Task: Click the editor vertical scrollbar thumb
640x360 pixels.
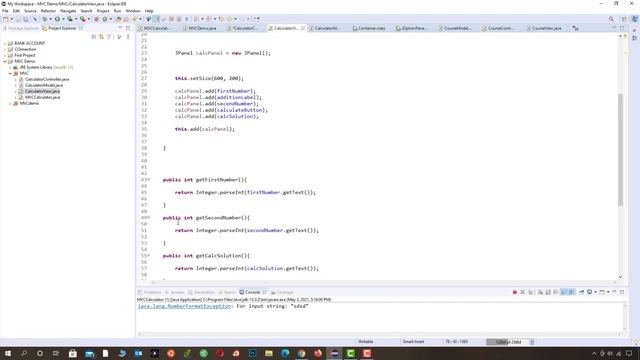Action: 620,149
